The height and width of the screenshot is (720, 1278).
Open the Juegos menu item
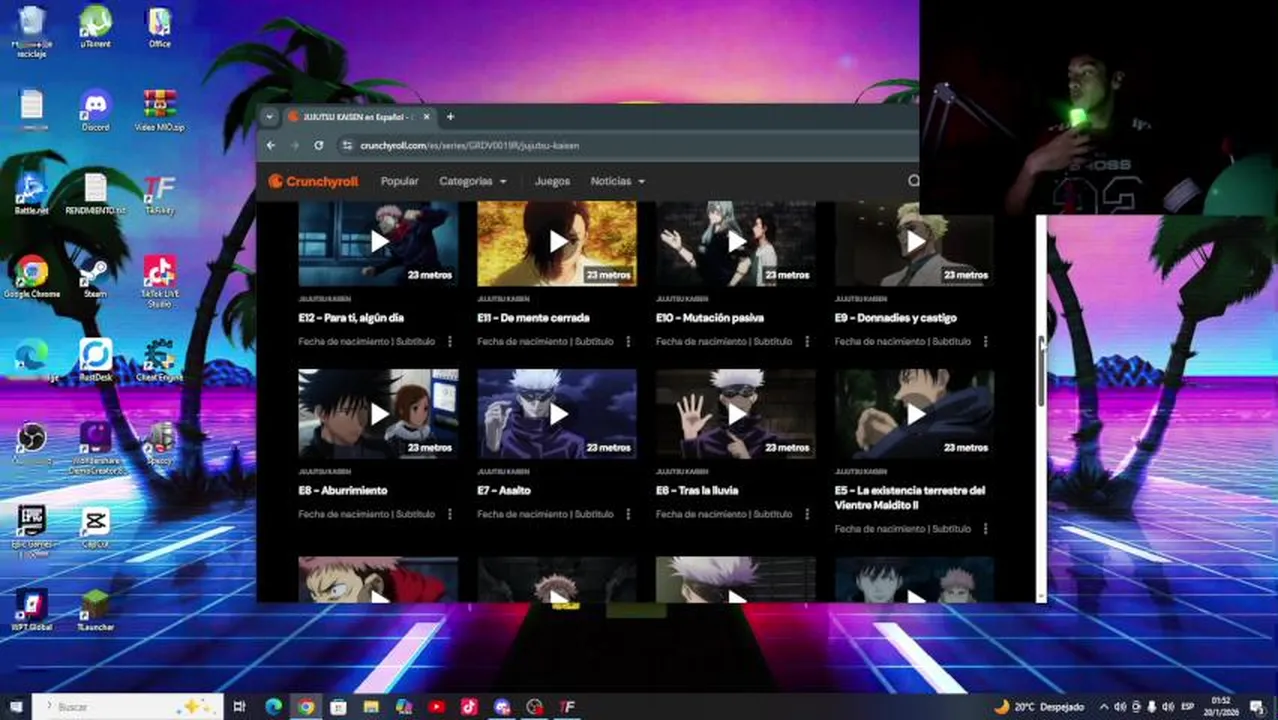(552, 181)
